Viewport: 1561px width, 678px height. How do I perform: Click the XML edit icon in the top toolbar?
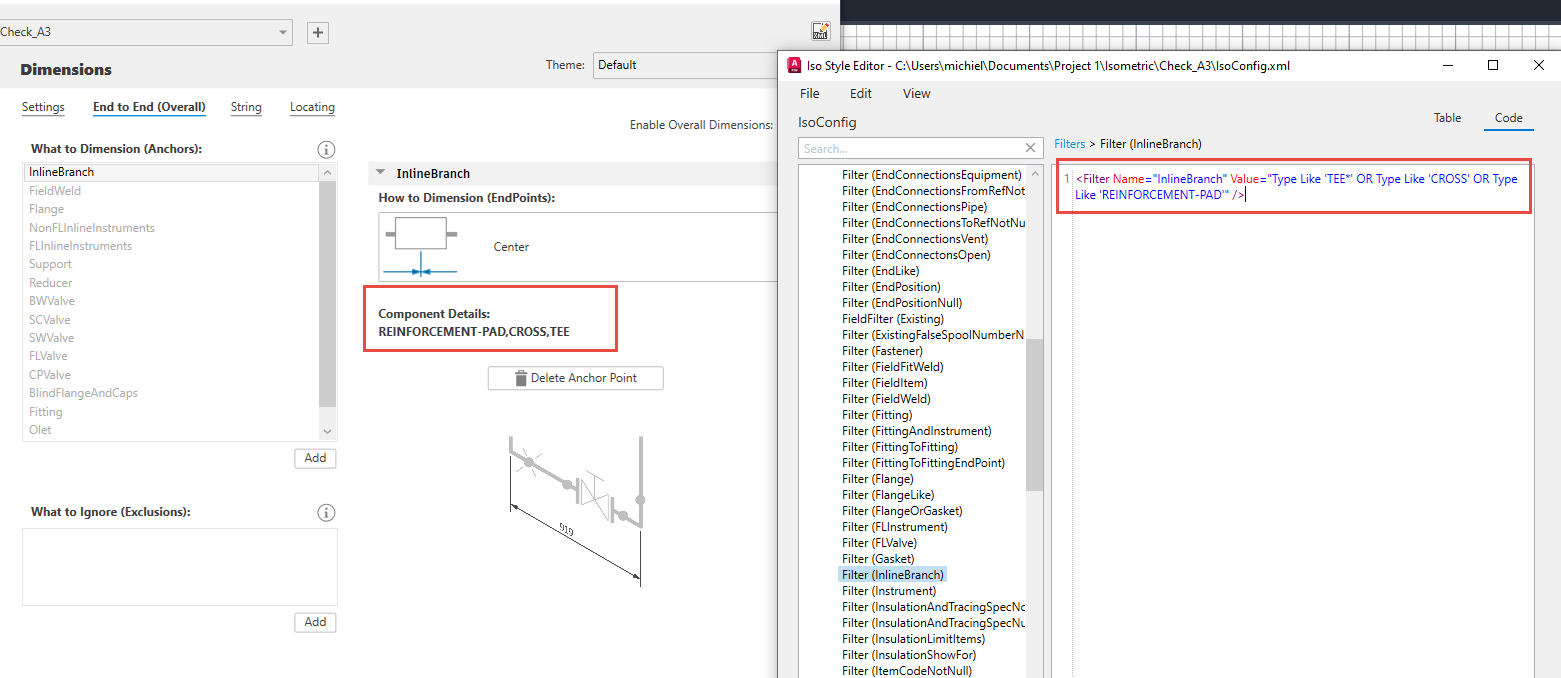click(x=820, y=30)
